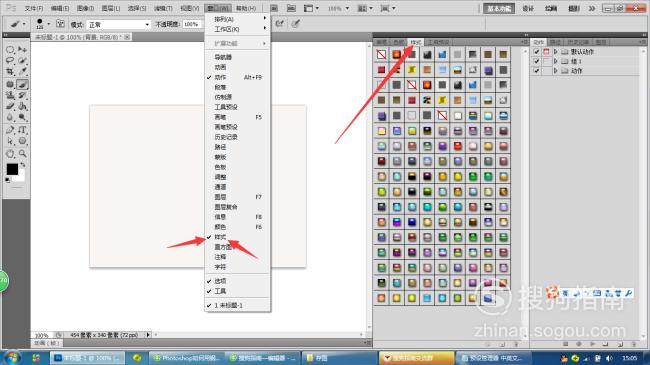Toggle the 默认动作 action set checkbox
650x365 pixels.
point(536,51)
